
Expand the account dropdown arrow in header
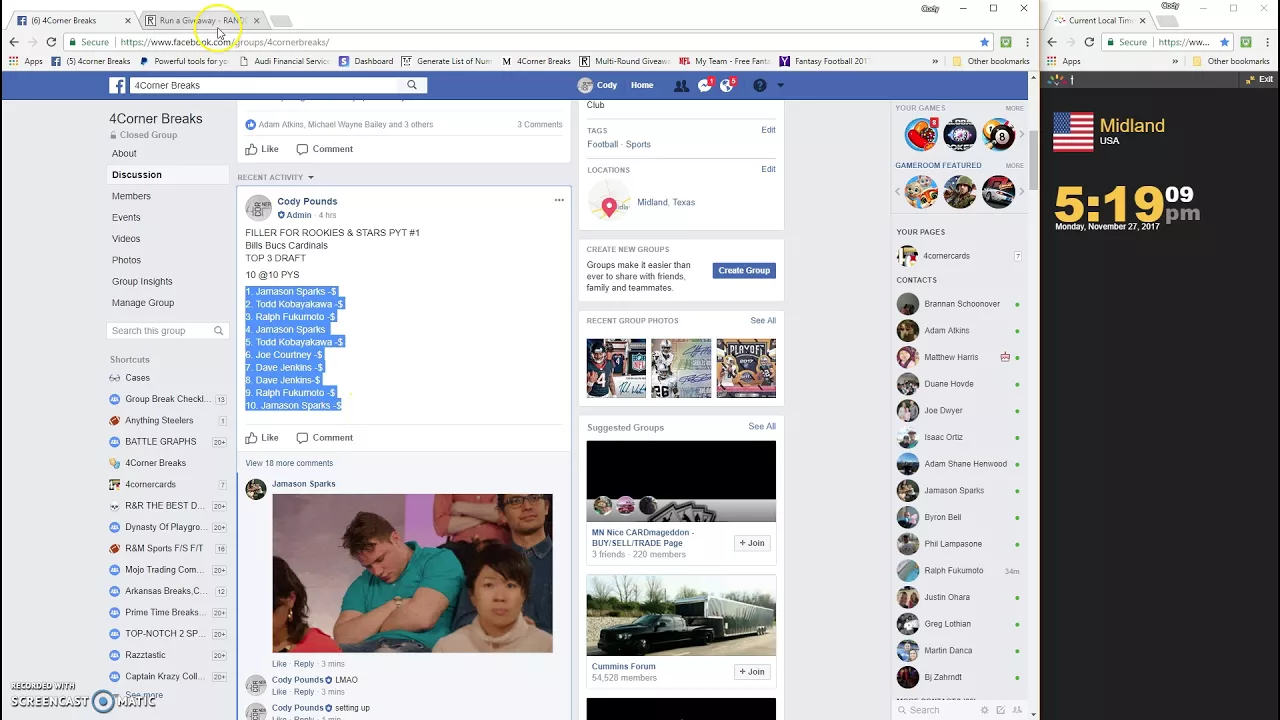click(x=781, y=86)
